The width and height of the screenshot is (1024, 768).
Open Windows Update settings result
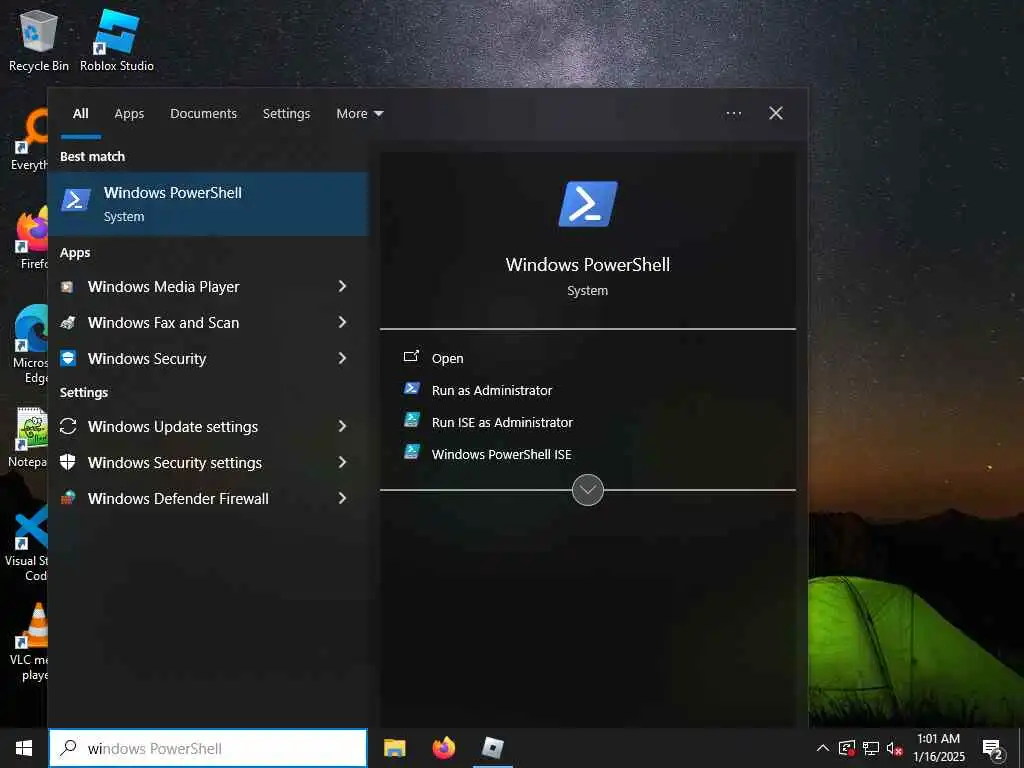(x=208, y=426)
